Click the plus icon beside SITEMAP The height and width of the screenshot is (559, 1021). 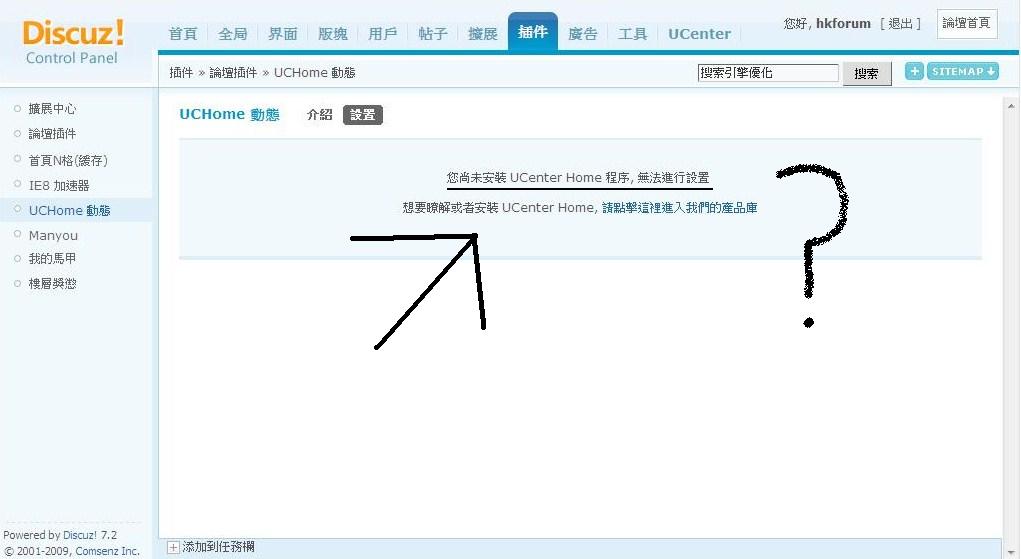914,71
